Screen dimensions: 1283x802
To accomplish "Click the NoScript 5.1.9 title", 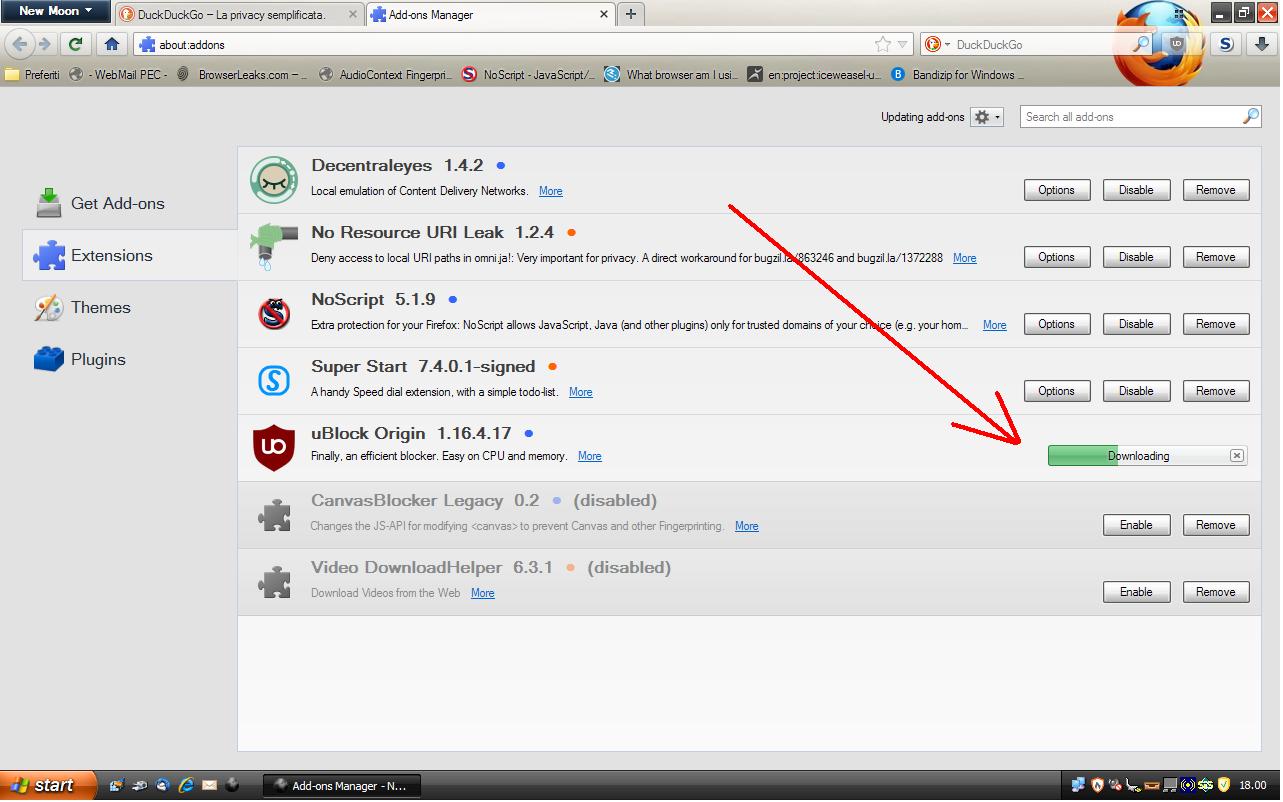I will coord(373,299).
